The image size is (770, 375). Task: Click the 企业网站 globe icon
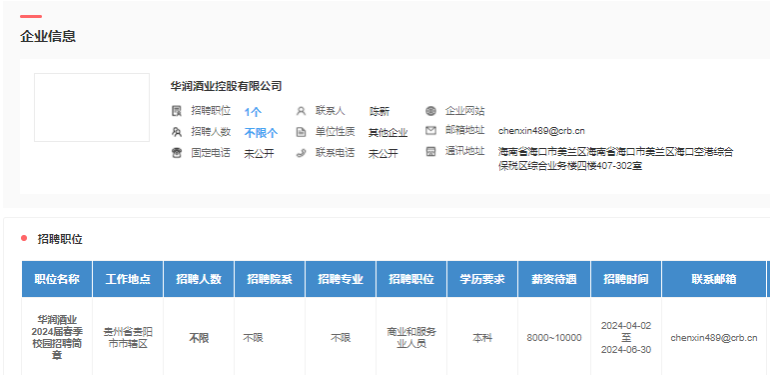[431, 111]
